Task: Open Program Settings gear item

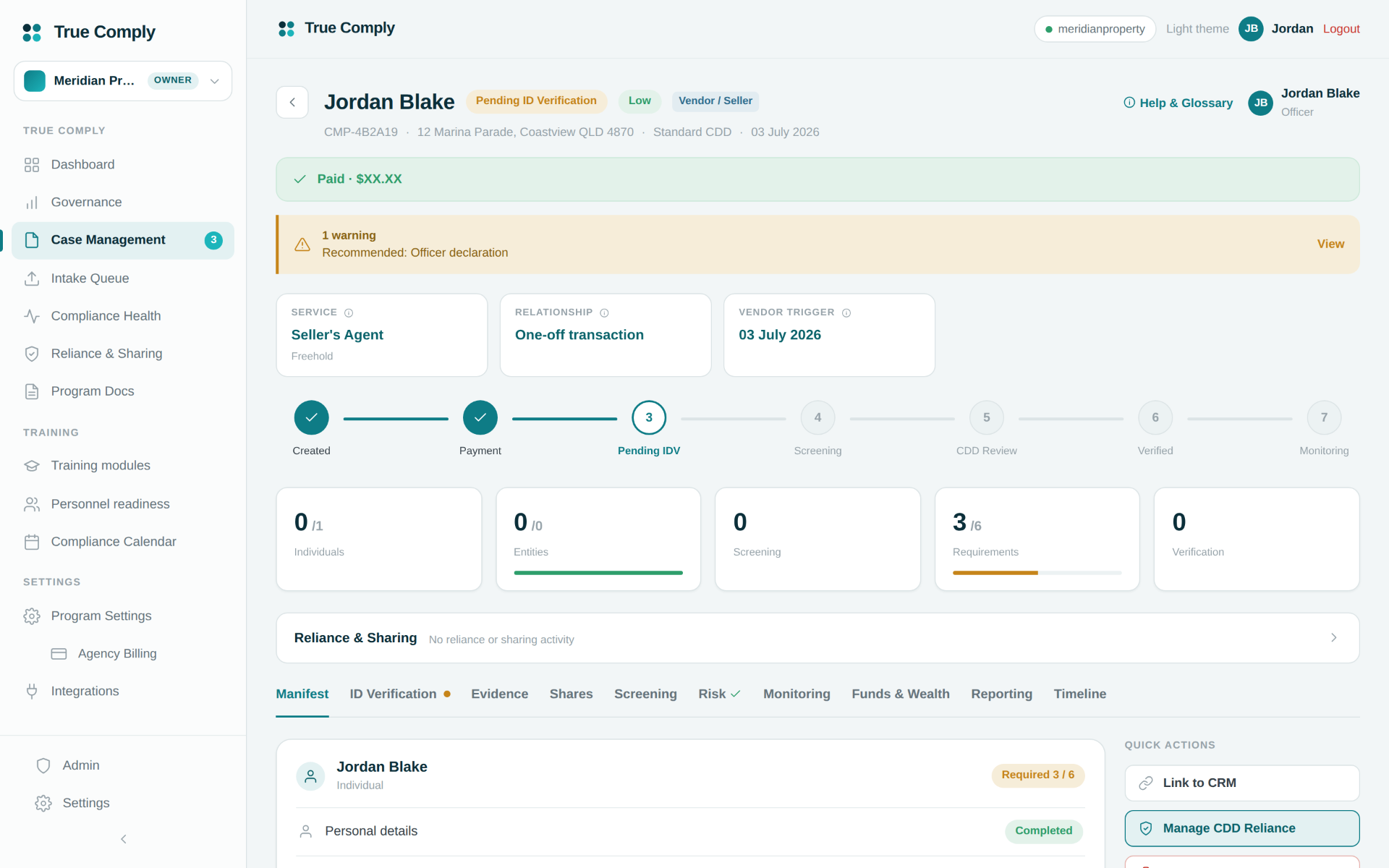Action: [x=123, y=616]
